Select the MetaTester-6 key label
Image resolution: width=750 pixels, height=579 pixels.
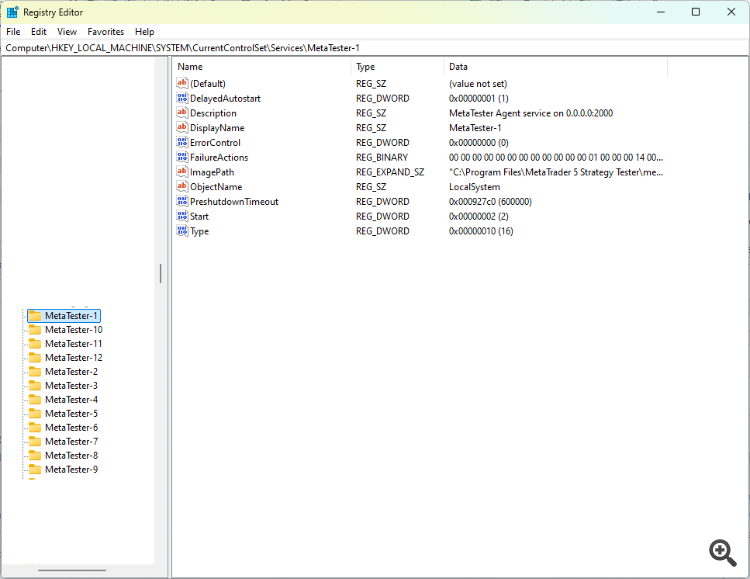click(x=71, y=428)
